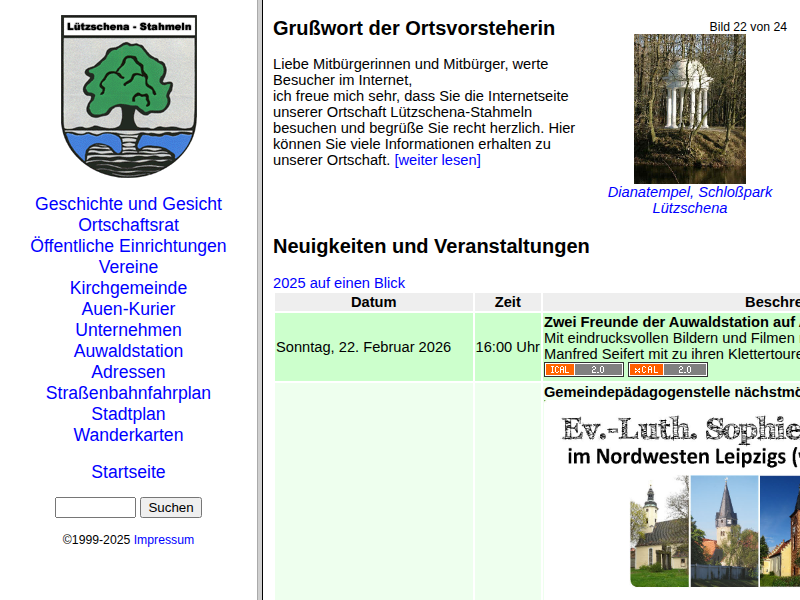The image size is (800, 600).
Task: Open the Ortschaftsrat section
Action: click(x=128, y=225)
